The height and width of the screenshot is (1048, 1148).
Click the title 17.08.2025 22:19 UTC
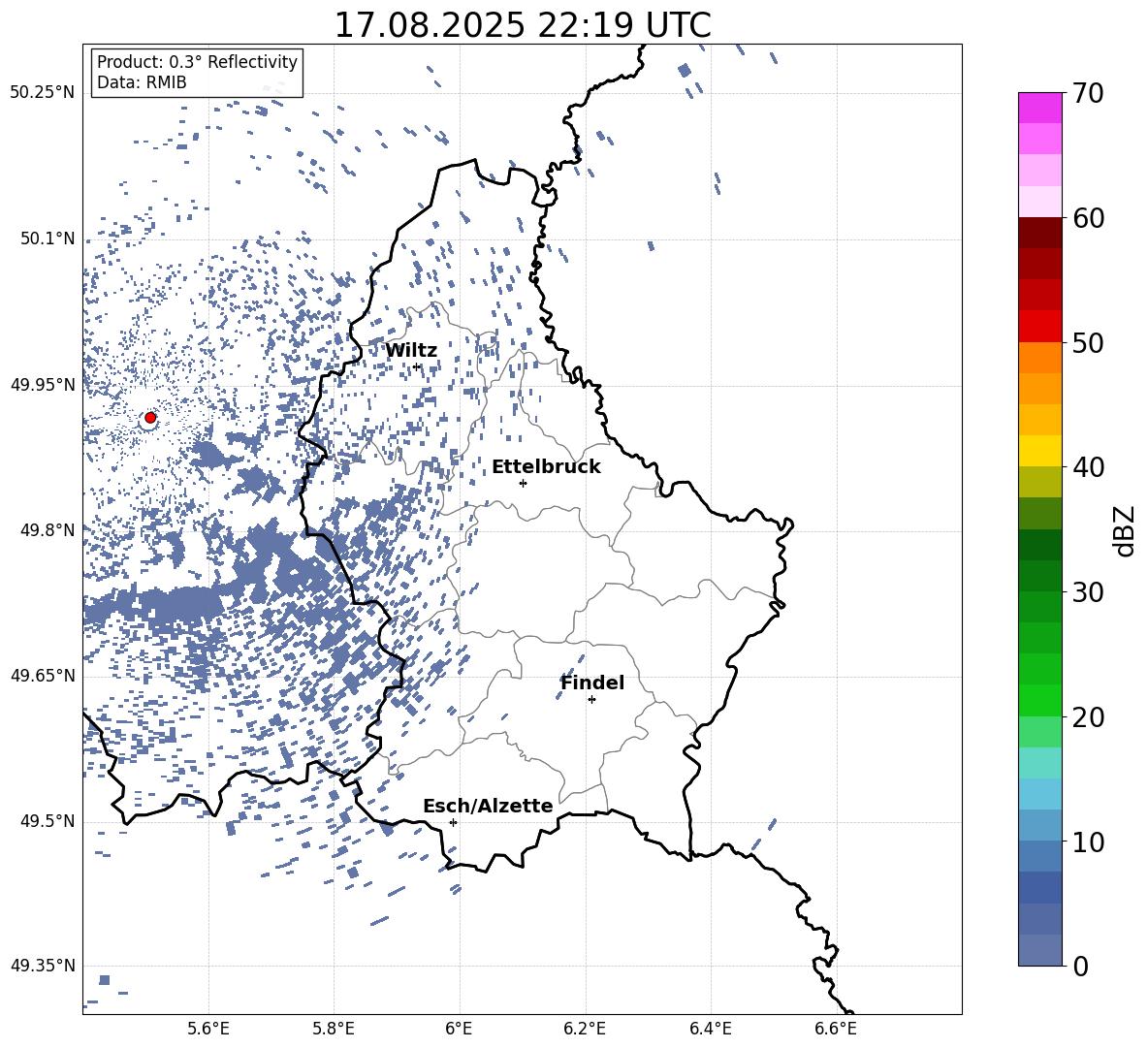point(523,25)
